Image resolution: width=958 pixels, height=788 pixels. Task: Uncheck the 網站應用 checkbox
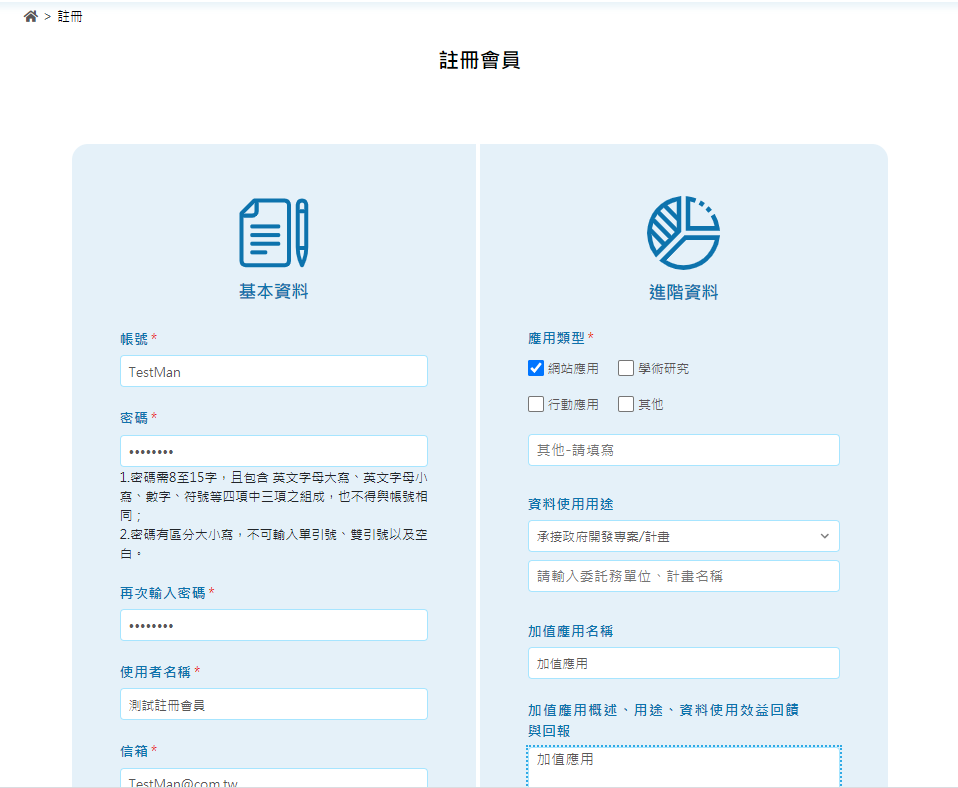click(536, 368)
